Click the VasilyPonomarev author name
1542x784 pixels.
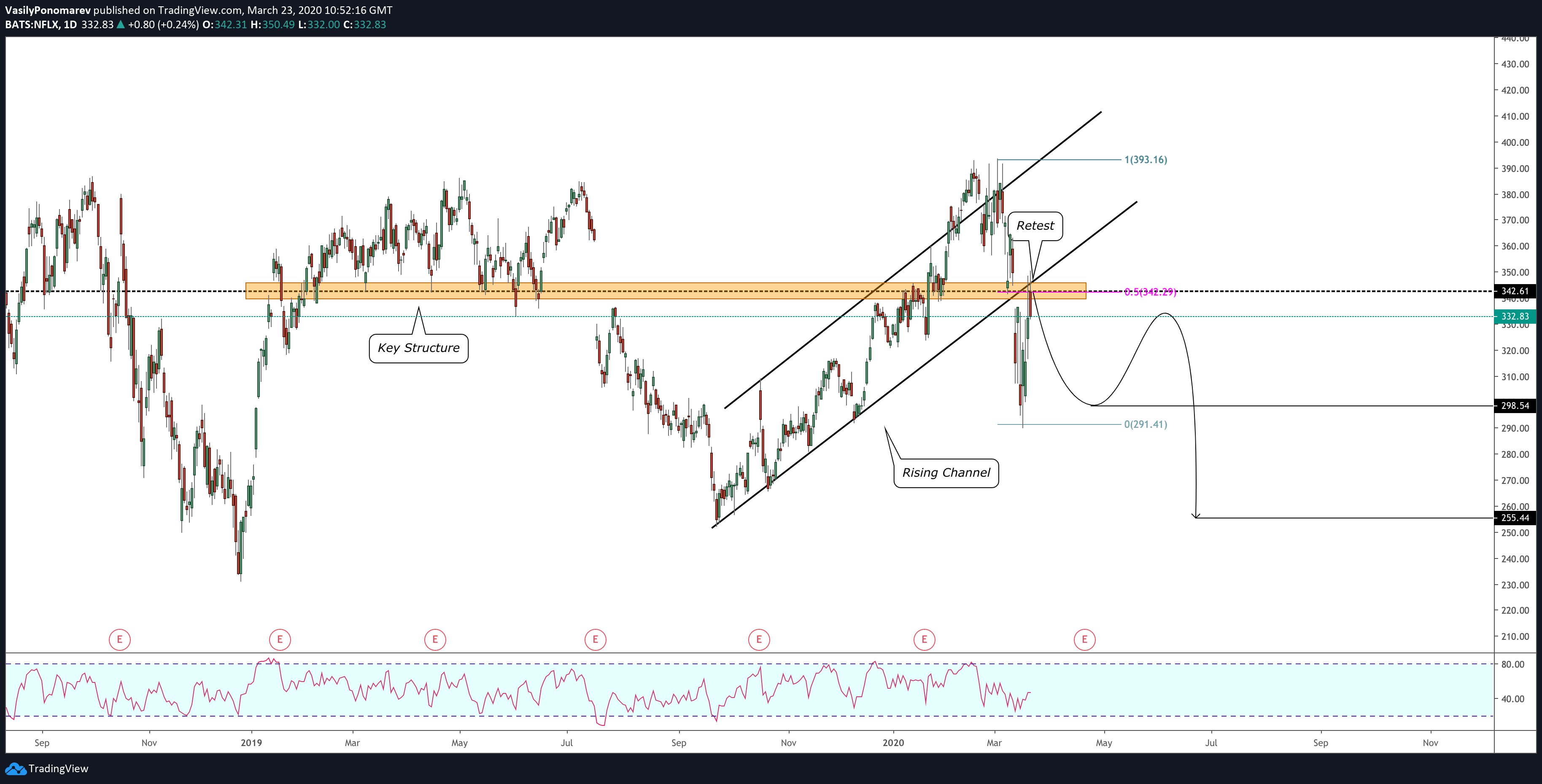point(48,10)
